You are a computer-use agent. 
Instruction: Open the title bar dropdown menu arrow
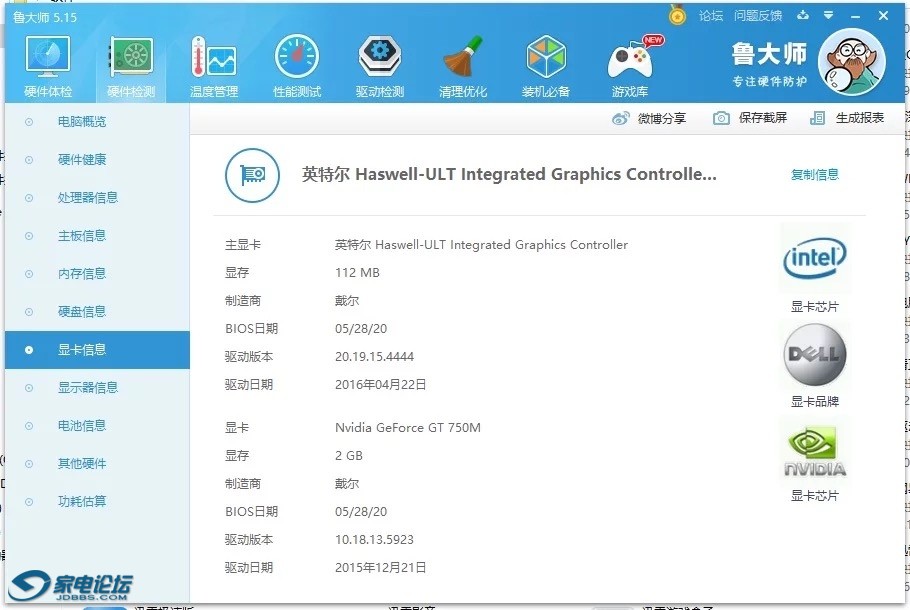pyautogui.click(x=828, y=15)
